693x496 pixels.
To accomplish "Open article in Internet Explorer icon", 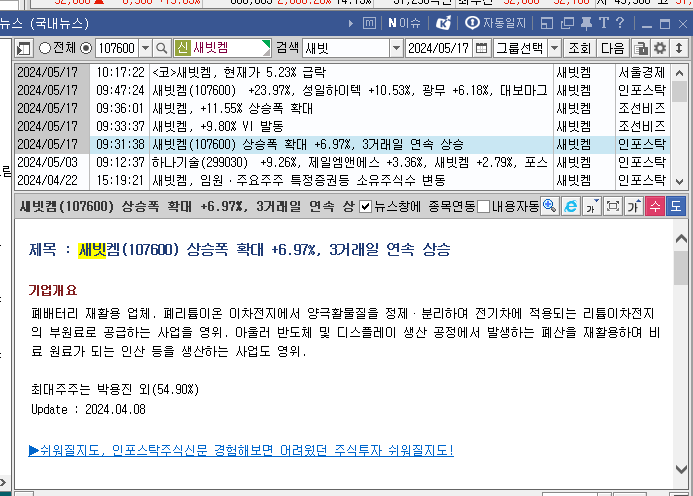I will point(571,206).
